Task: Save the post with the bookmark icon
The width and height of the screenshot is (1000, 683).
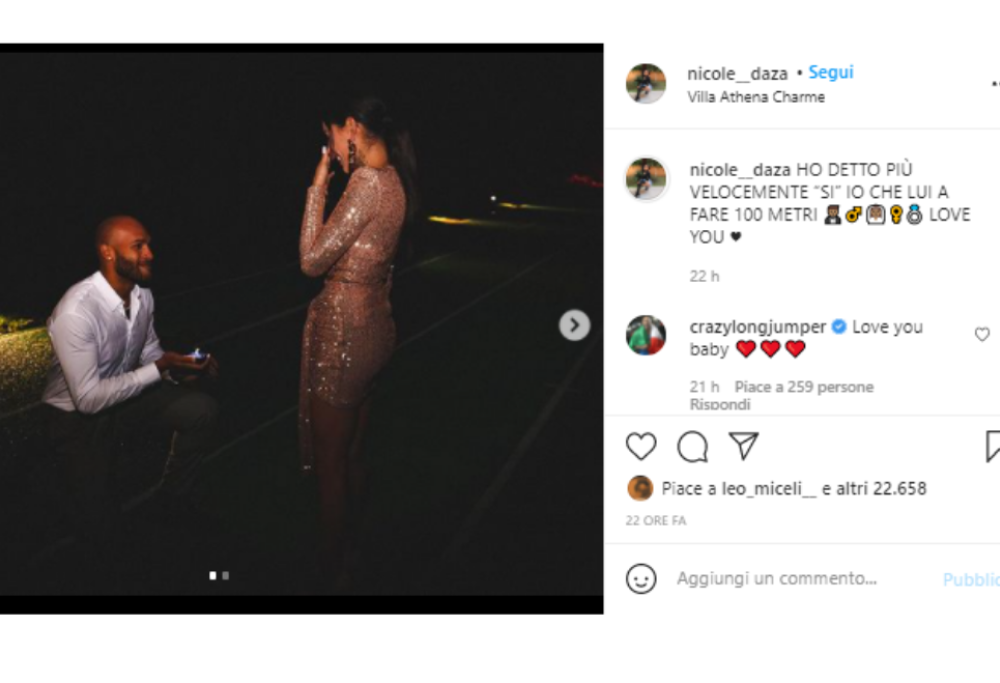Action: (x=993, y=446)
